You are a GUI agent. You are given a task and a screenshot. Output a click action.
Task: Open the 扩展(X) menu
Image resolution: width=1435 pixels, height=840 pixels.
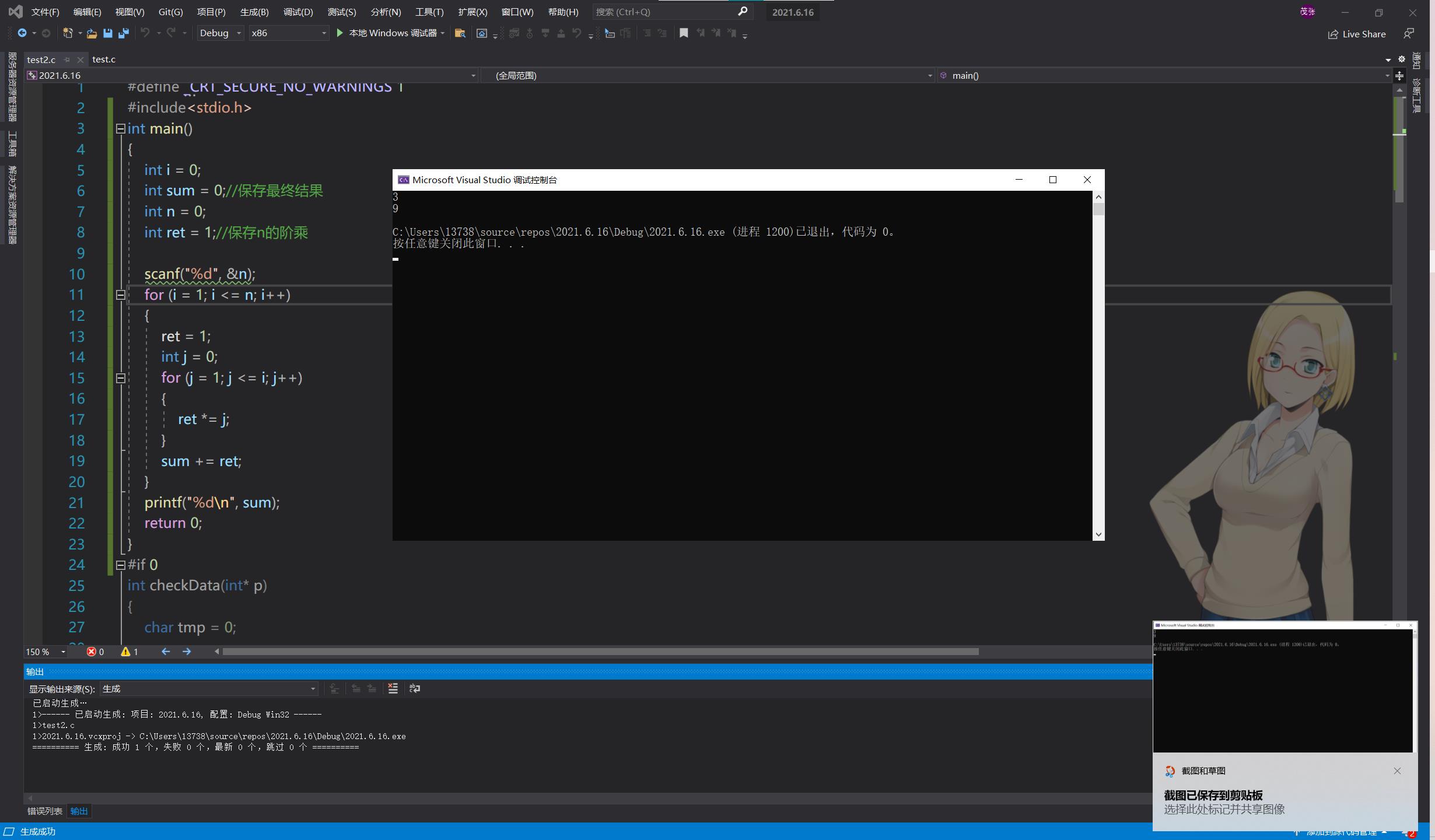point(473,12)
